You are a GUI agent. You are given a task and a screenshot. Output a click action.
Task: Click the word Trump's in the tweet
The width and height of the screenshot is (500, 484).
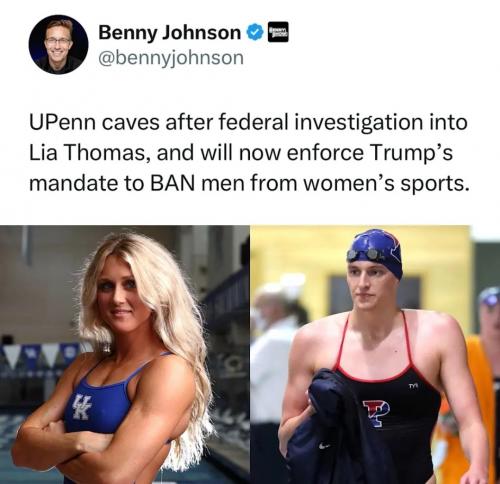[x=412, y=153]
